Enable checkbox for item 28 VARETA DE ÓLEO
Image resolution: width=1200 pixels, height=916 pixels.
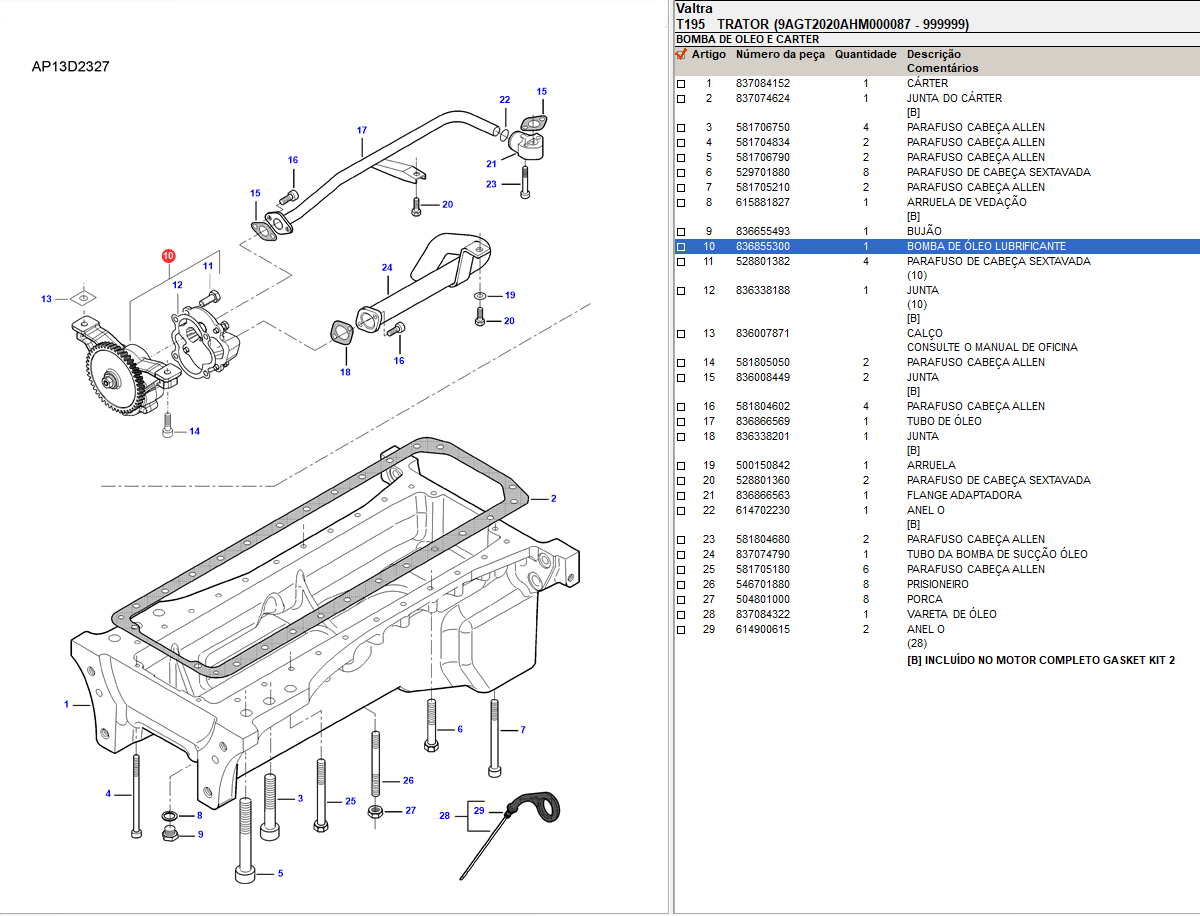tap(681, 615)
